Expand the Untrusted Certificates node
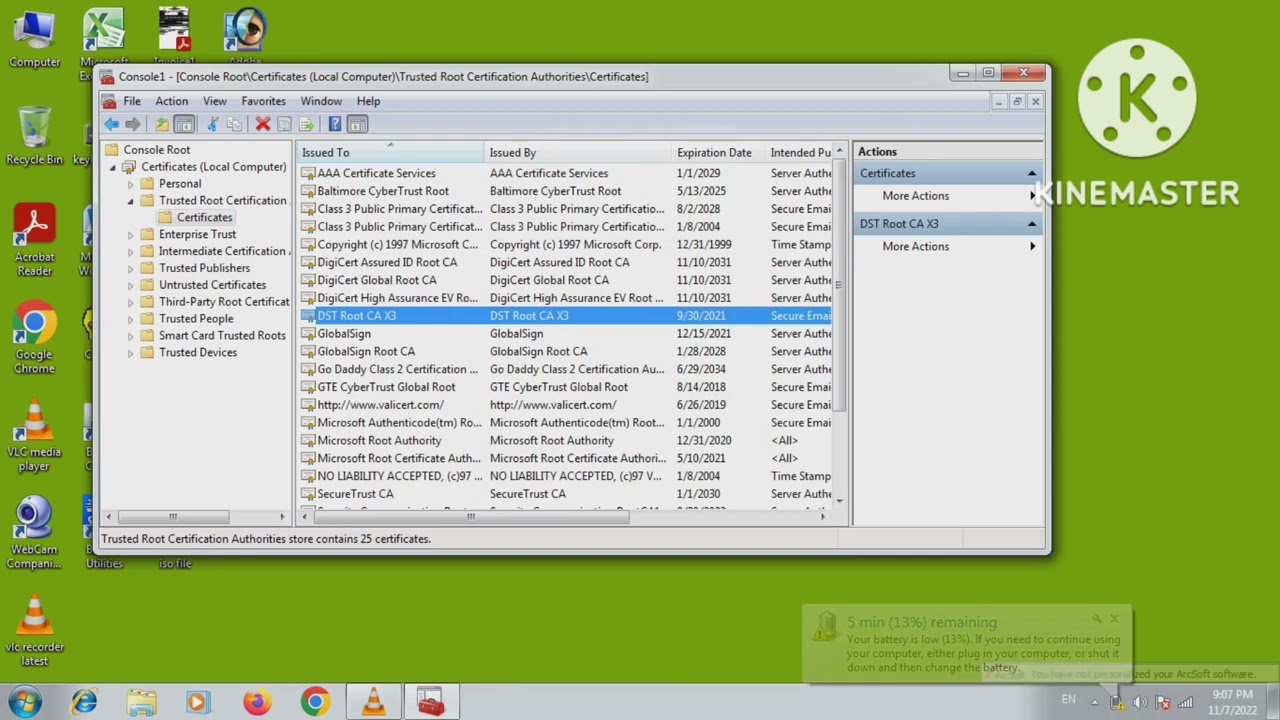The width and height of the screenshot is (1280, 720). 130,285
